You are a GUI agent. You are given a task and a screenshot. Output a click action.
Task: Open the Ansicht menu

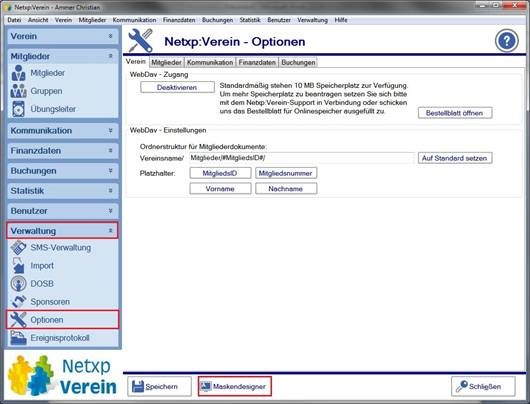(x=38, y=20)
